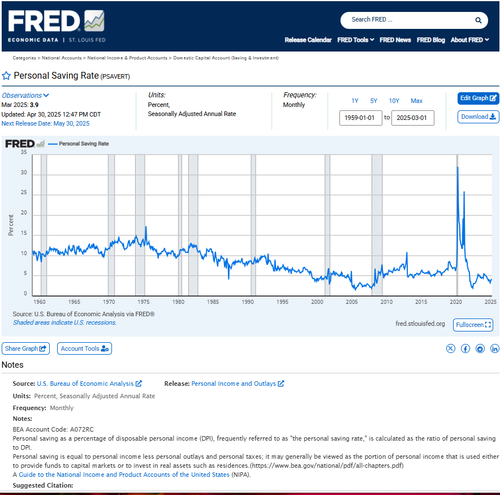This screenshot has width=500, height=495.
Task: Share the graph on Reddit
Action: pos(480,349)
